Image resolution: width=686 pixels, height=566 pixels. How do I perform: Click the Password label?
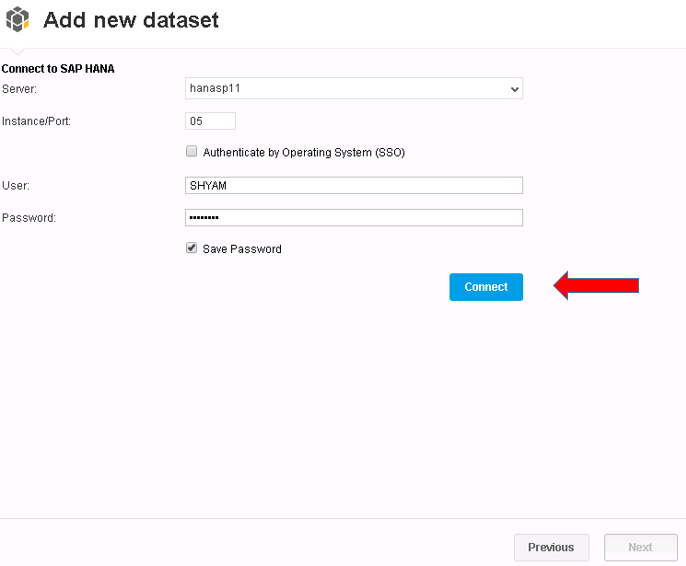[x=29, y=218]
